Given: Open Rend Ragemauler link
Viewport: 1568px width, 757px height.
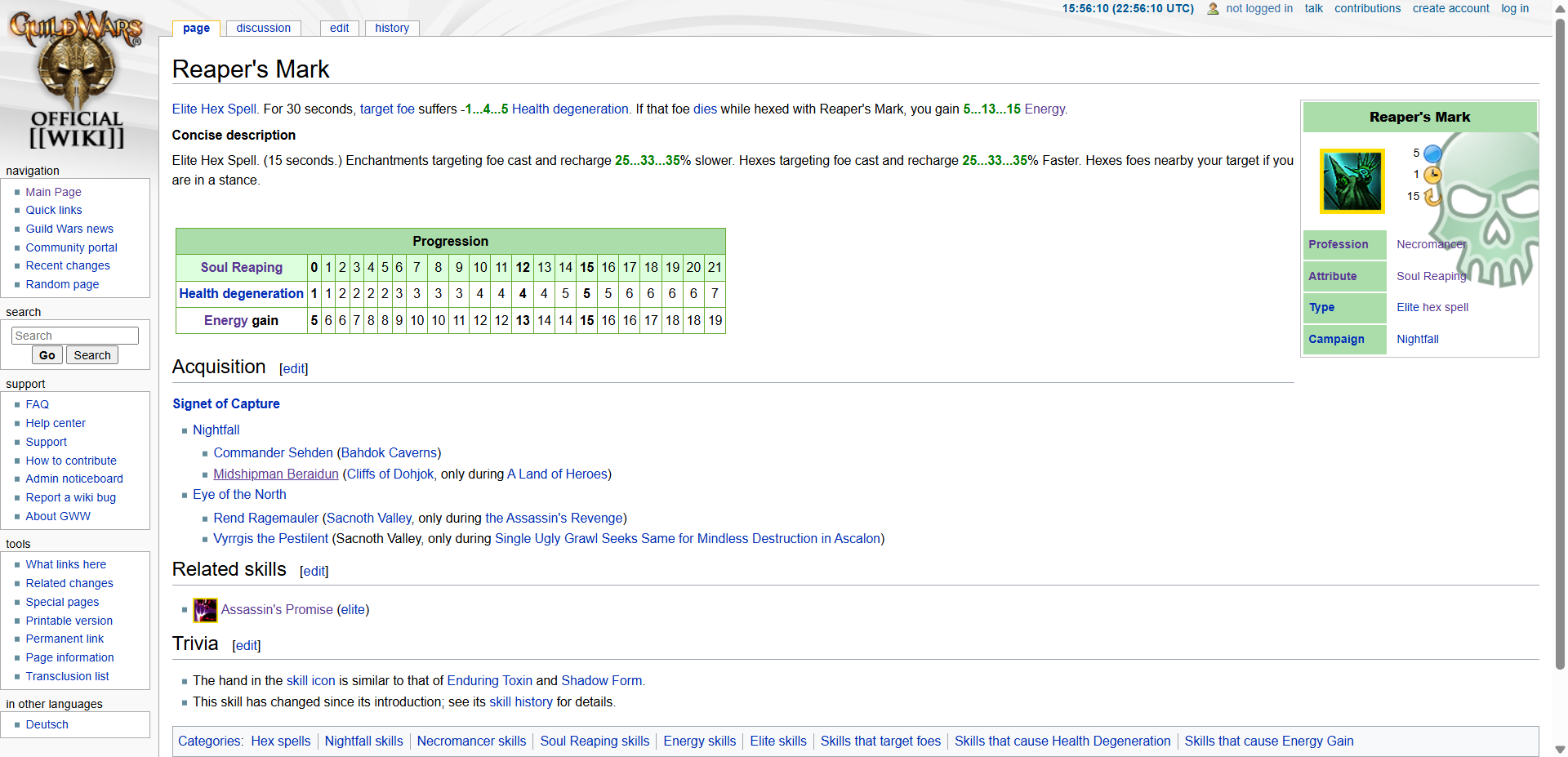Looking at the screenshot, I should (266, 519).
